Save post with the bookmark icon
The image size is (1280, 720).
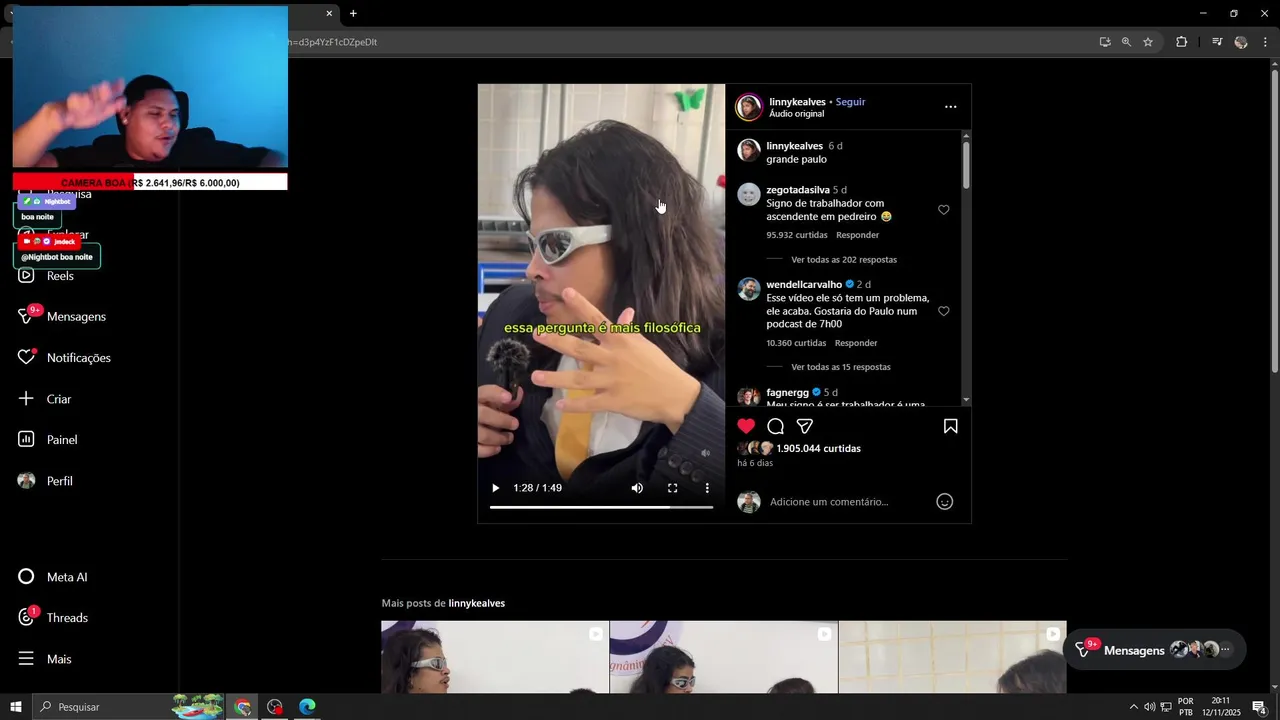950,426
